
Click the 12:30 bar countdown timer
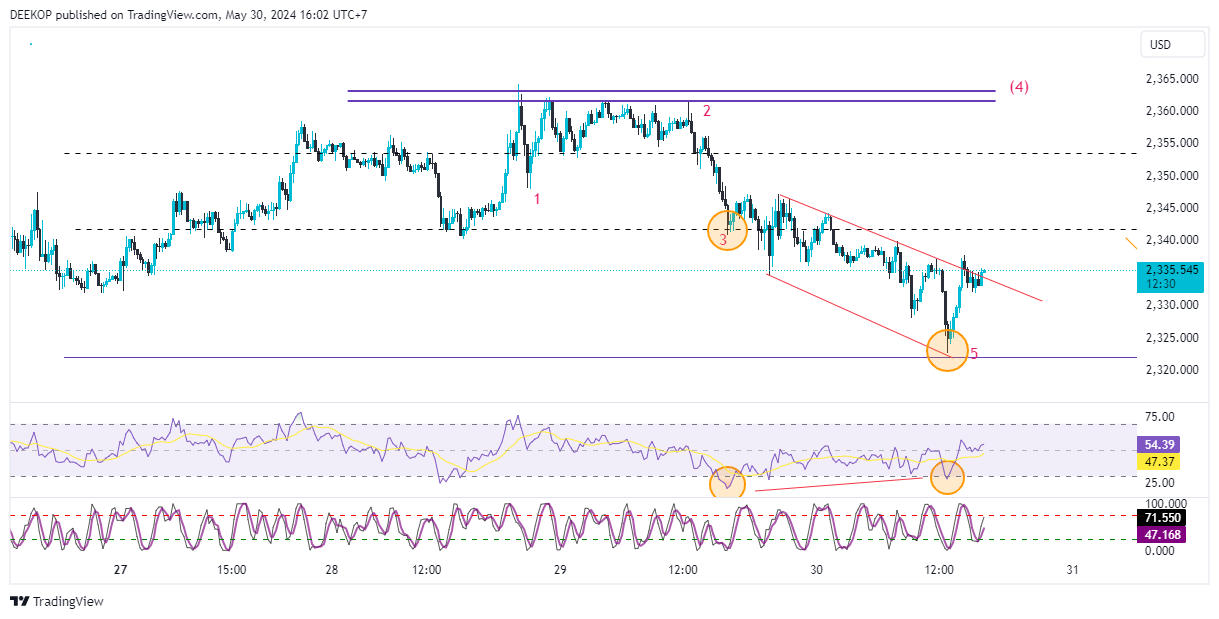(x=1160, y=283)
